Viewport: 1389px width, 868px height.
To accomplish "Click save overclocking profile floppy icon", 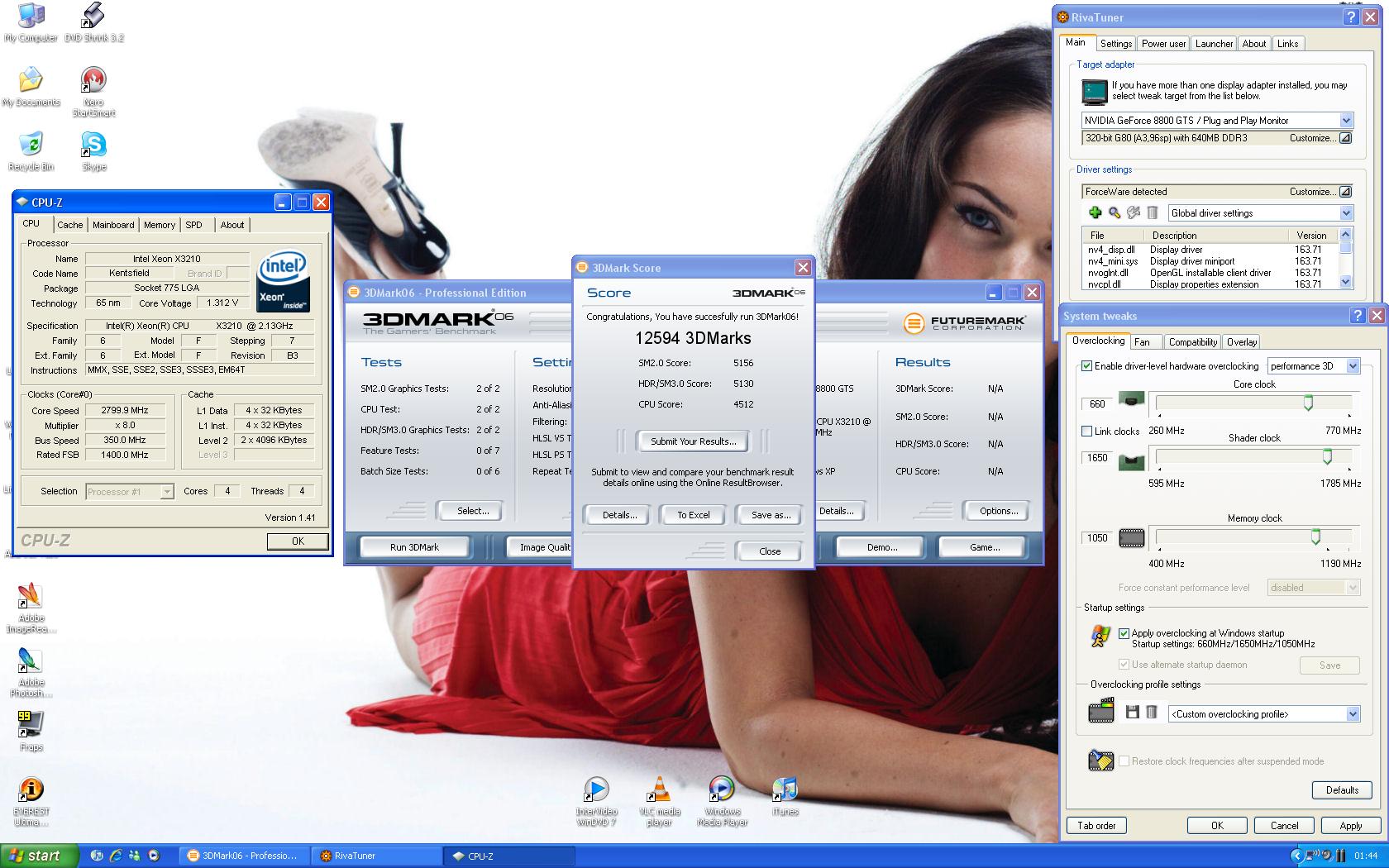I will coord(1132,712).
